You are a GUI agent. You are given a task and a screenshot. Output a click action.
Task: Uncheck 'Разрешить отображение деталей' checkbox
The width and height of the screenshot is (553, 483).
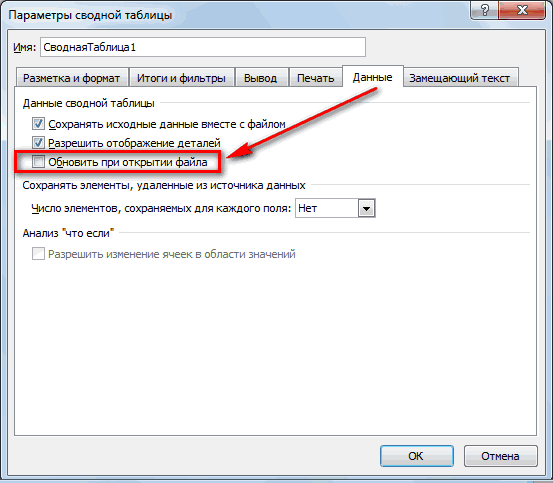38,143
